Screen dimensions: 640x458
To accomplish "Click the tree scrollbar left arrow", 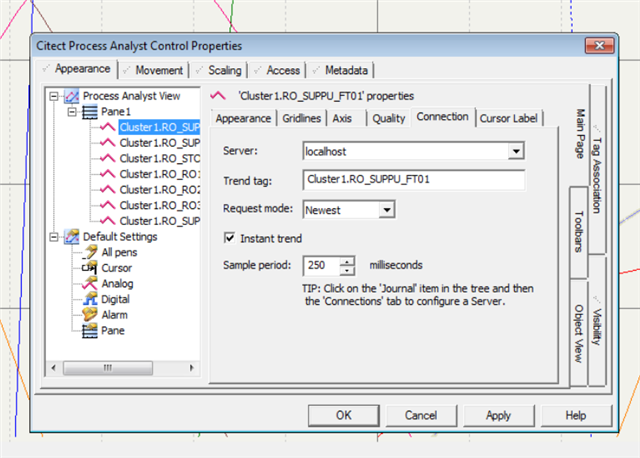I will [53, 368].
